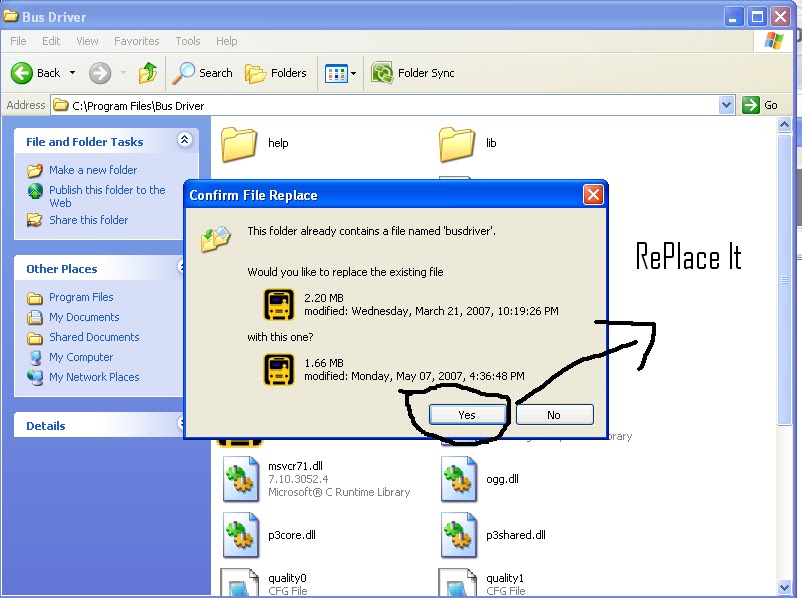Click the new 1.66 MB busdriver icon
This screenshot has width=802, height=598.
pos(279,369)
